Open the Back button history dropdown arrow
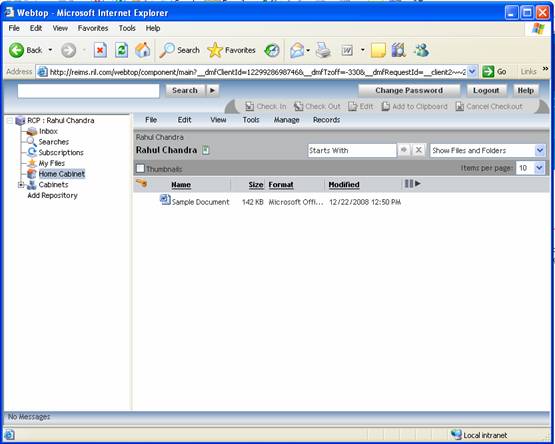555x444 pixels. (50, 50)
